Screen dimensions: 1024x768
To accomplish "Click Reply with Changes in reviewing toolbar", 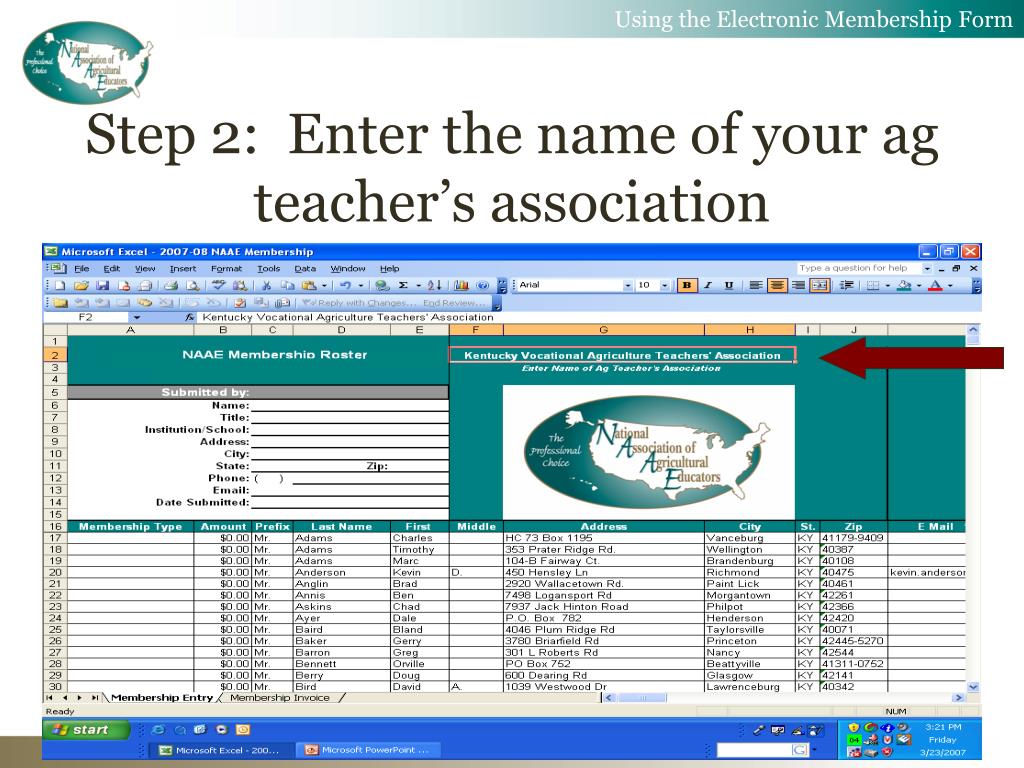I will (x=357, y=303).
